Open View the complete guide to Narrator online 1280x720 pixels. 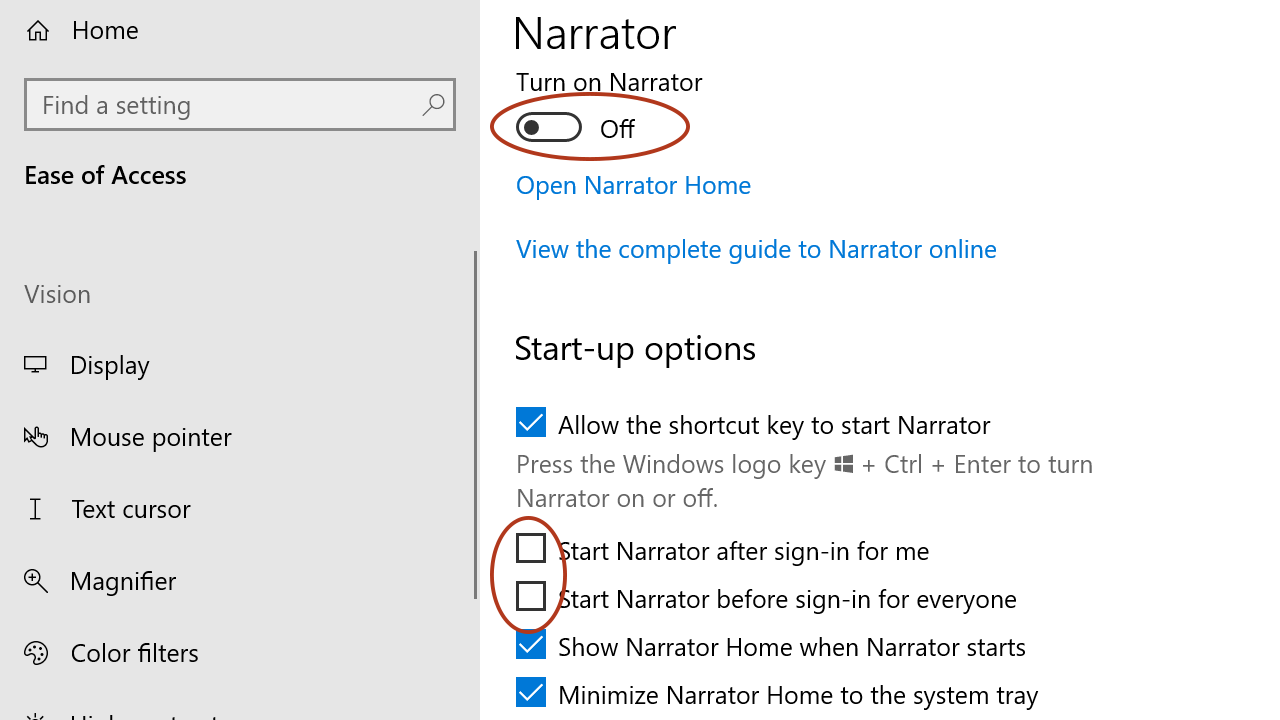point(756,249)
